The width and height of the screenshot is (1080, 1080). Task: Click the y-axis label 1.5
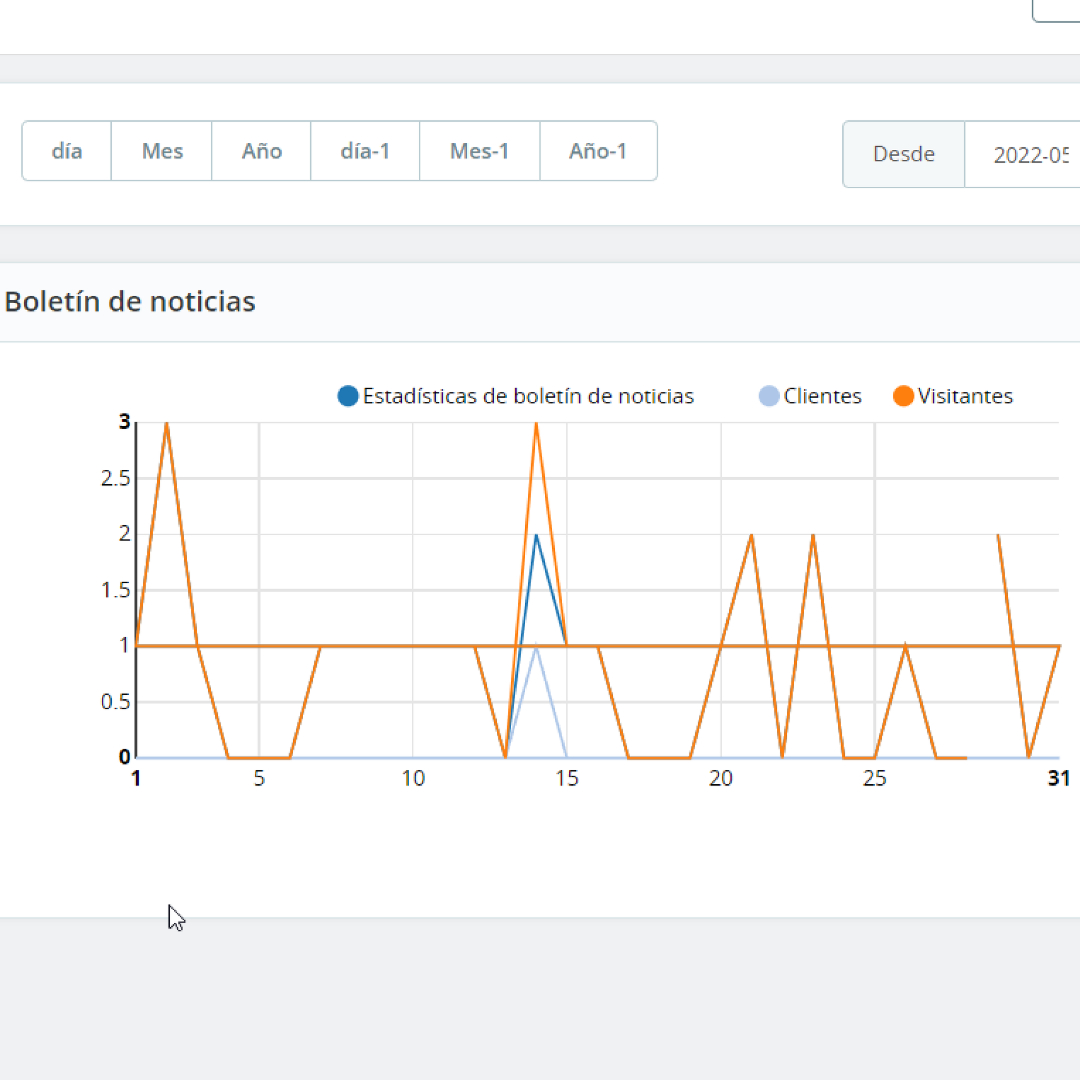click(115, 590)
